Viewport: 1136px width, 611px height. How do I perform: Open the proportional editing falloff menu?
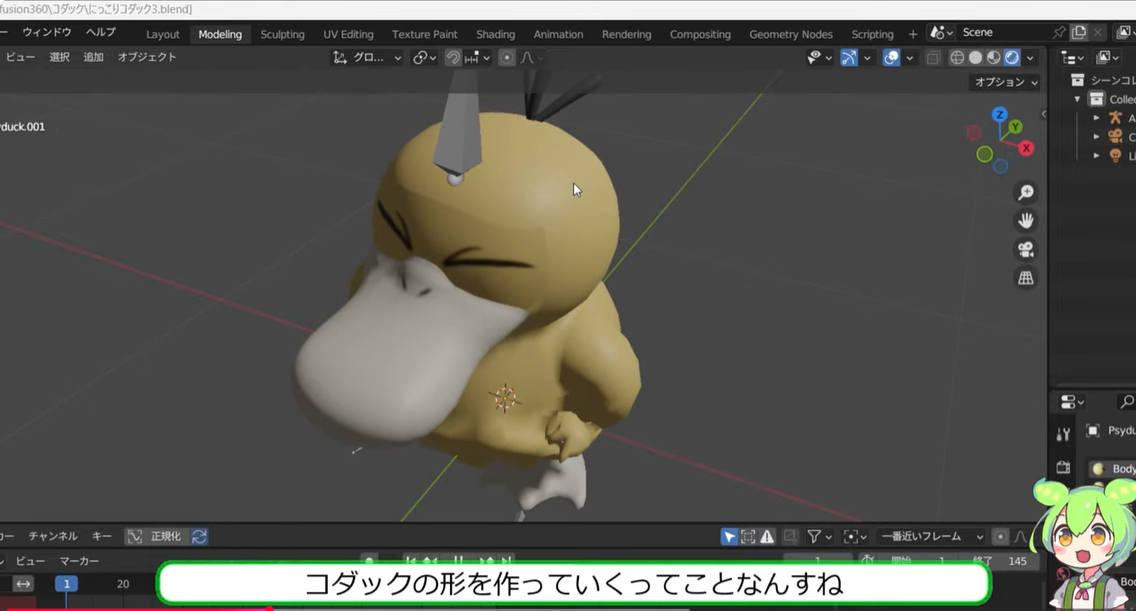click(x=531, y=57)
